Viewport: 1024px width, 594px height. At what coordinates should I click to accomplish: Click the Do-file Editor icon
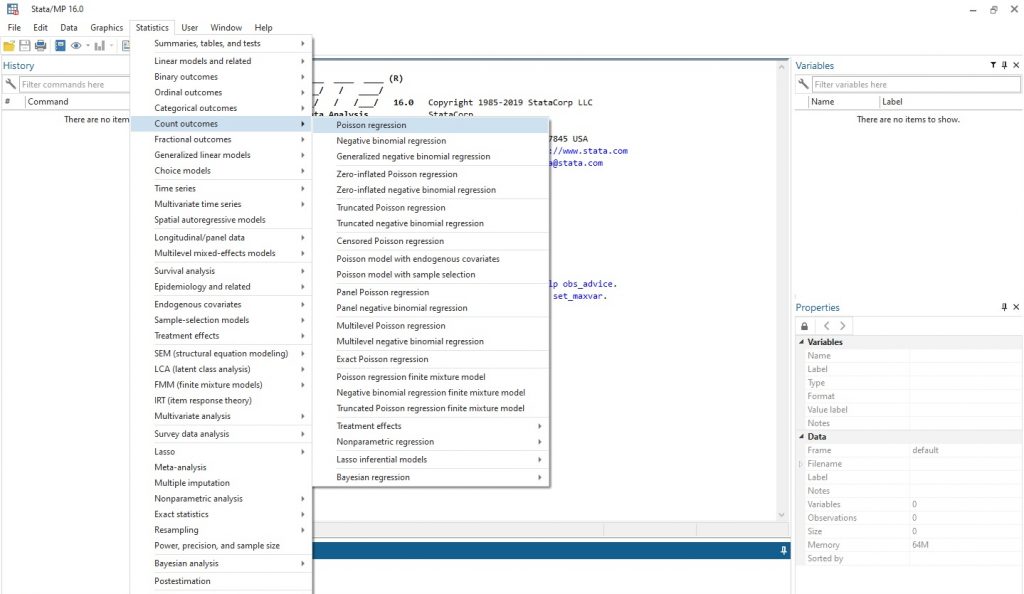tap(125, 44)
